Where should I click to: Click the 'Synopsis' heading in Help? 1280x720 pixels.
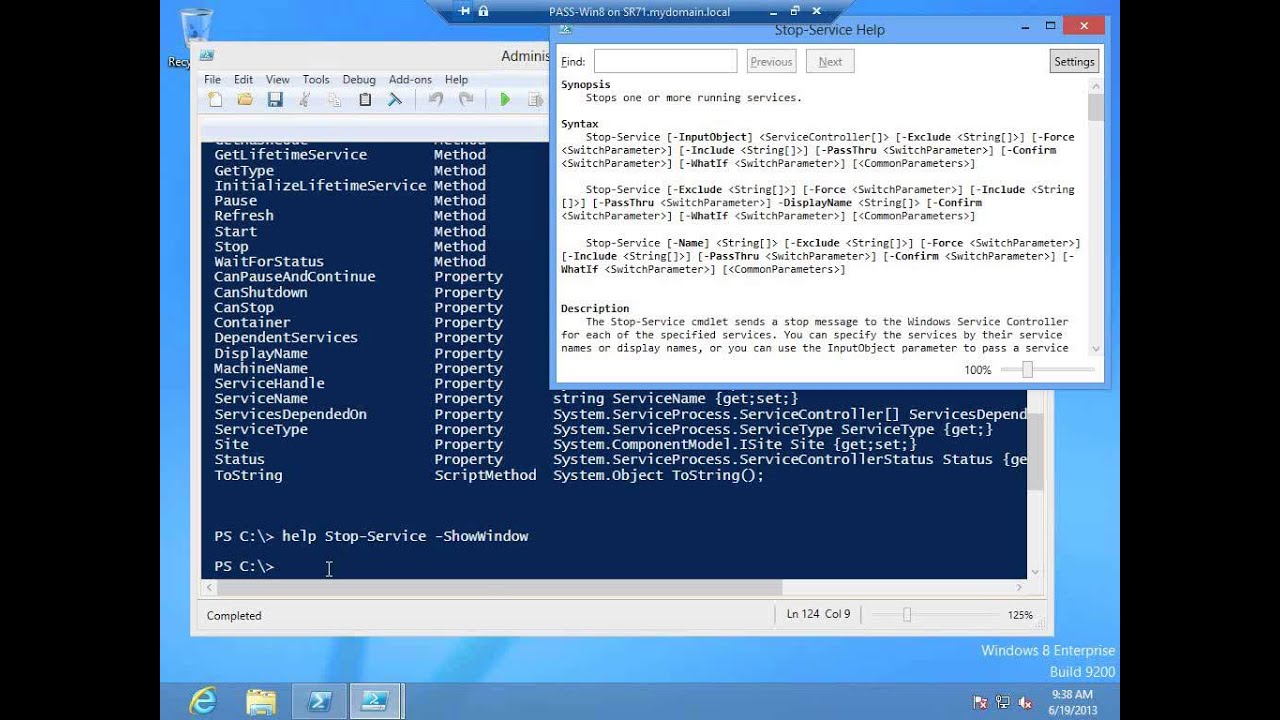585,85
